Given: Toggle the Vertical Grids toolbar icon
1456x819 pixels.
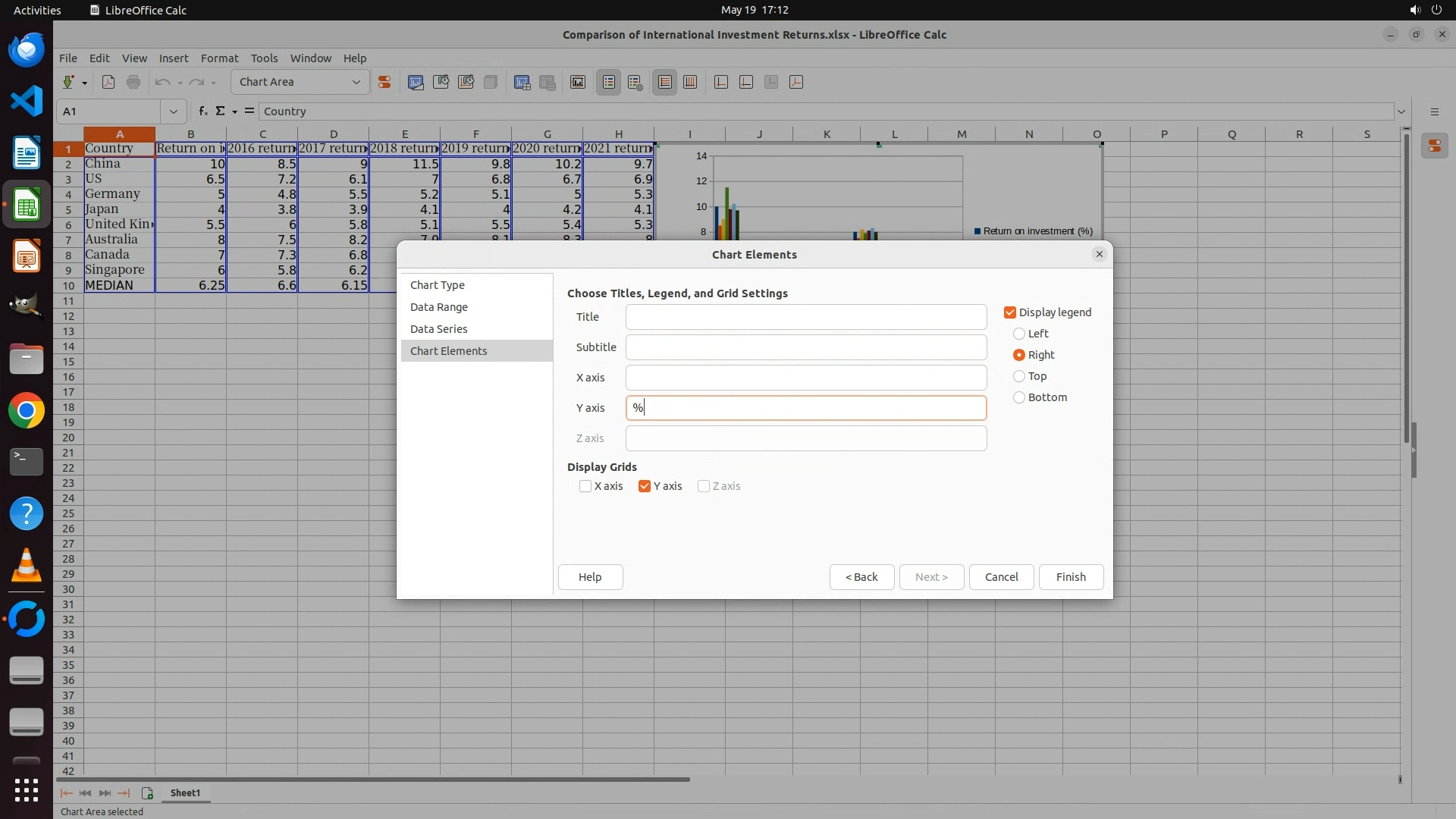Looking at the screenshot, I should pyautogui.click(x=690, y=82).
